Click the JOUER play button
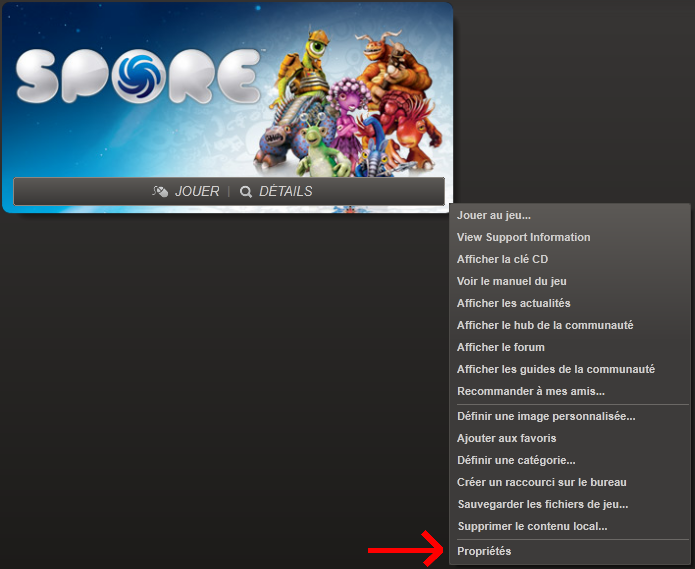The width and height of the screenshot is (695, 569). pyautogui.click(x=187, y=191)
